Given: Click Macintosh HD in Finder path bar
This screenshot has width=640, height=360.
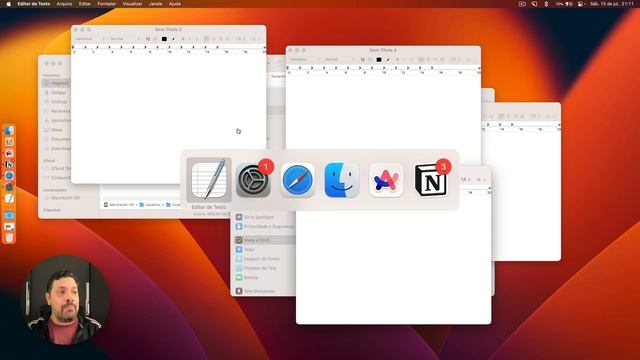Looking at the screenshot, I should point(119,204).
